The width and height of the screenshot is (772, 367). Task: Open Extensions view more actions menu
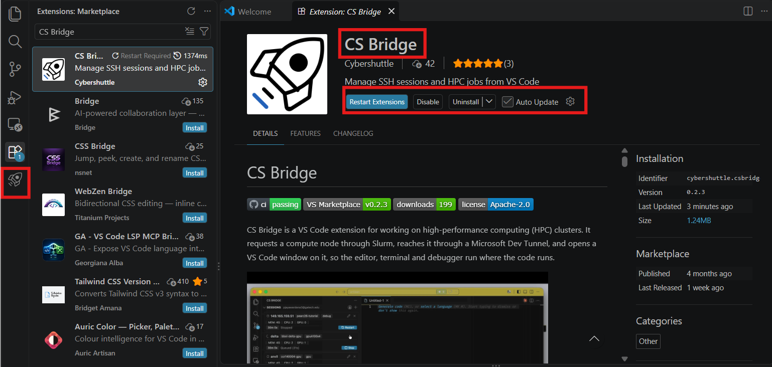pos(208,11)
